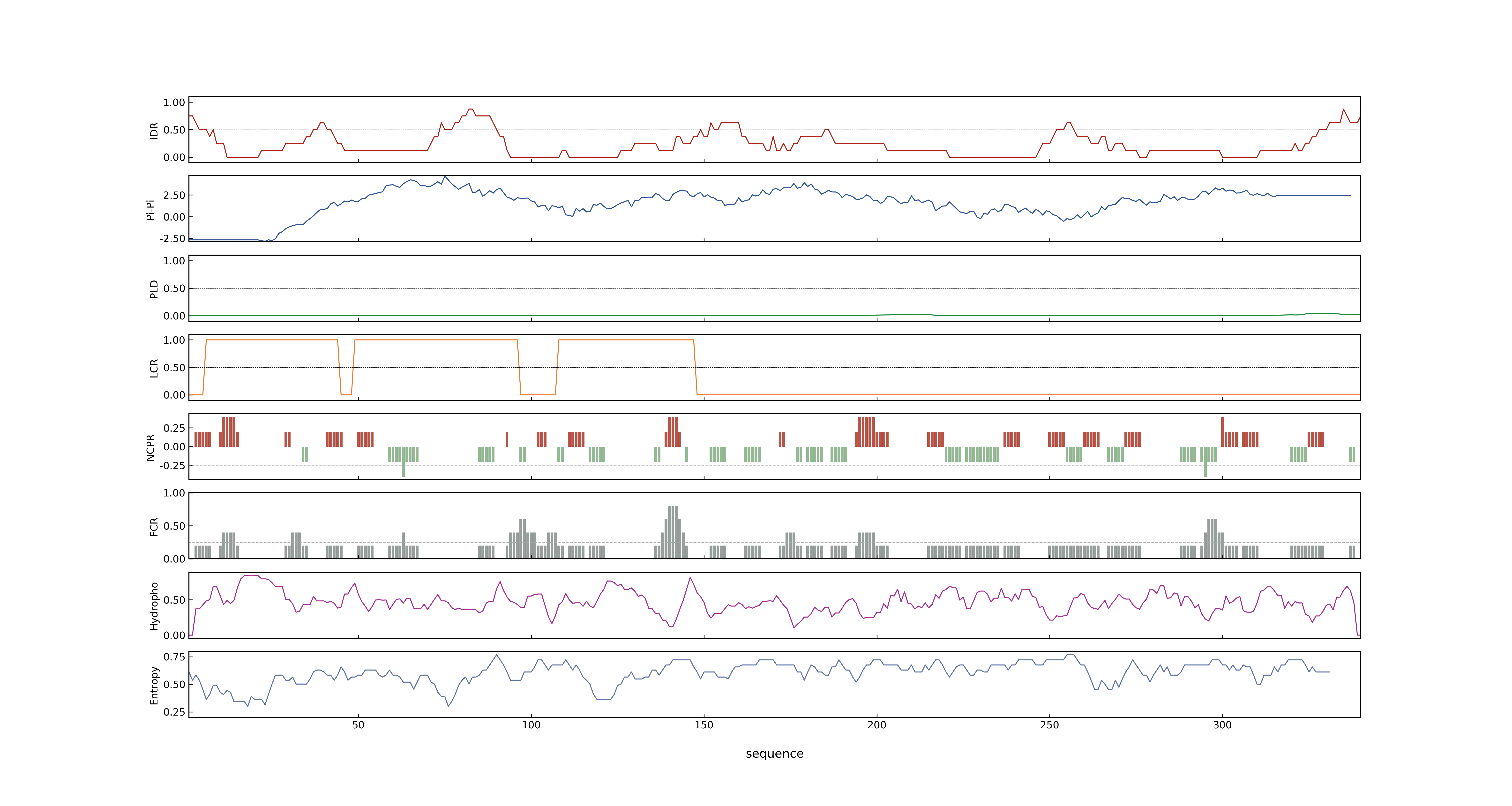
Task: Select the x-axis tick label 200
Action: [x=877, y=725]
